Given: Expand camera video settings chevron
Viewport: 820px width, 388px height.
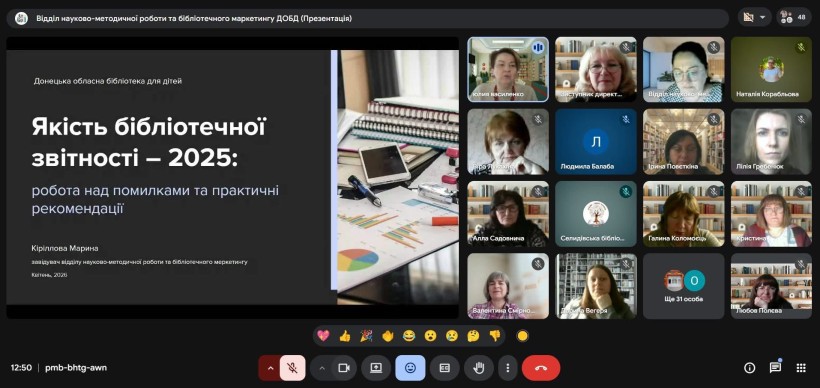Looking at the screenshot, I should [322, 368].
